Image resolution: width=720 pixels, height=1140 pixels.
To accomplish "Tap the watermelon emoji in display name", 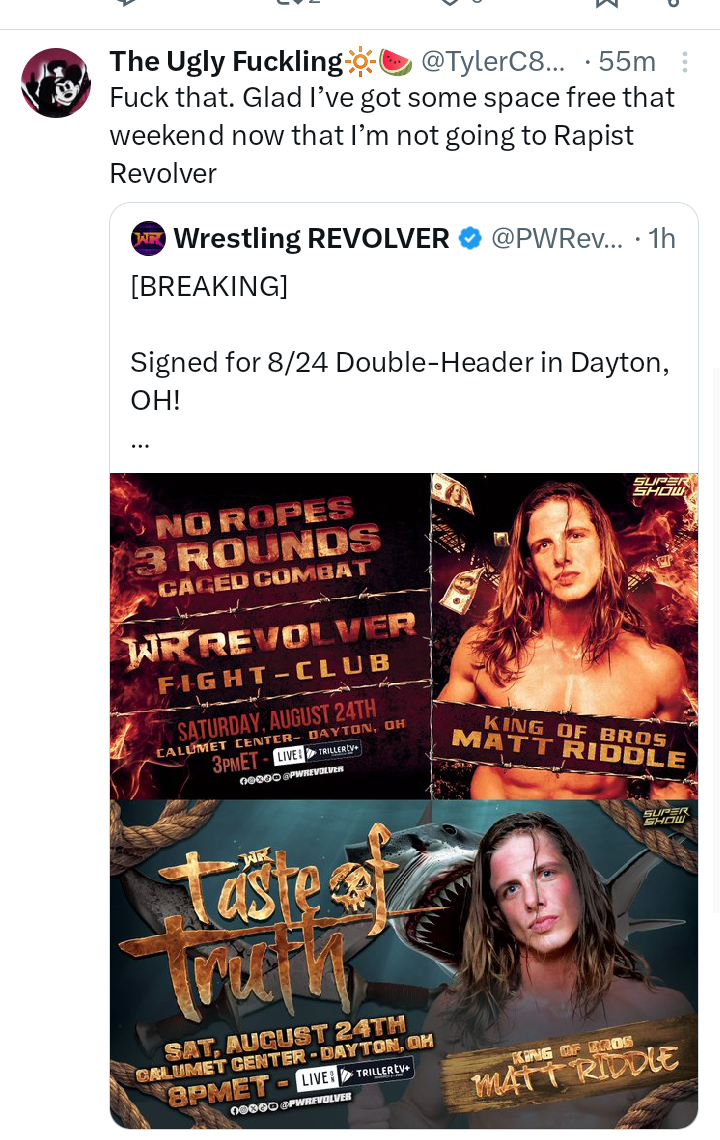I will pos(396,63).
